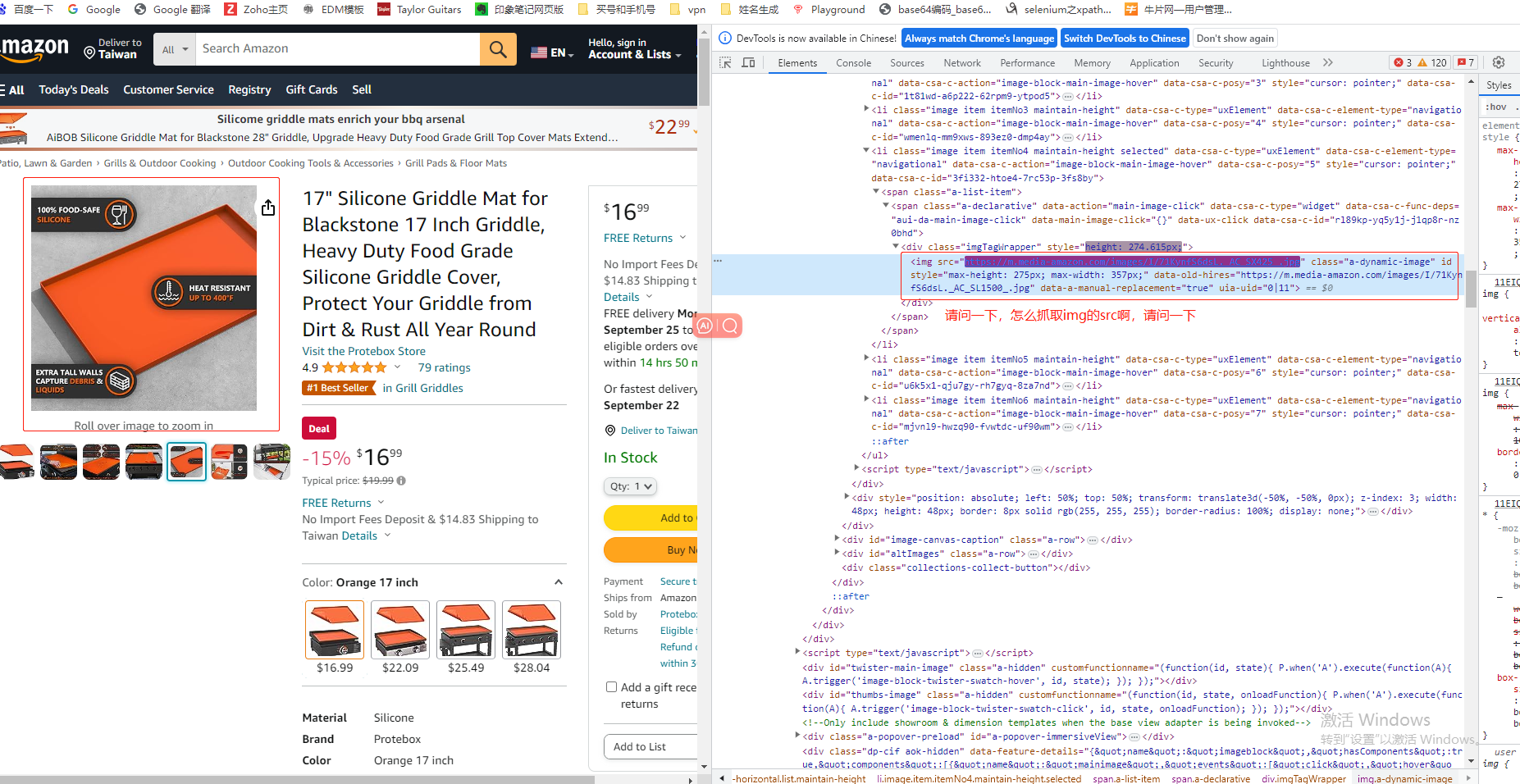Open the EN language dropdown

click(x=552, y=52)
